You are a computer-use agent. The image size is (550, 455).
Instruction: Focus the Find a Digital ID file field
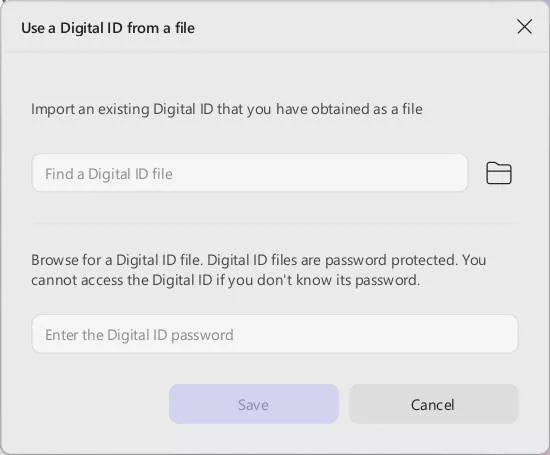coord(250,173)
